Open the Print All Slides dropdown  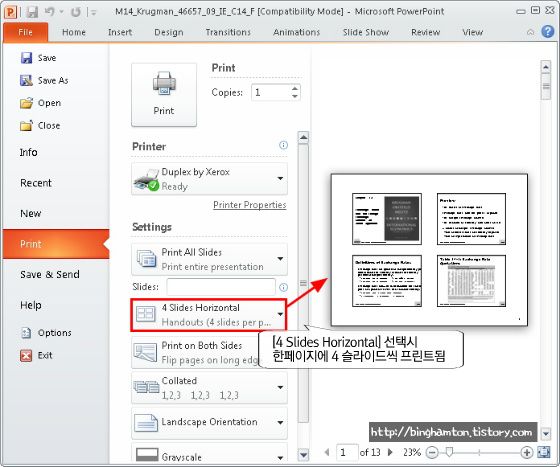click(209, 260)
